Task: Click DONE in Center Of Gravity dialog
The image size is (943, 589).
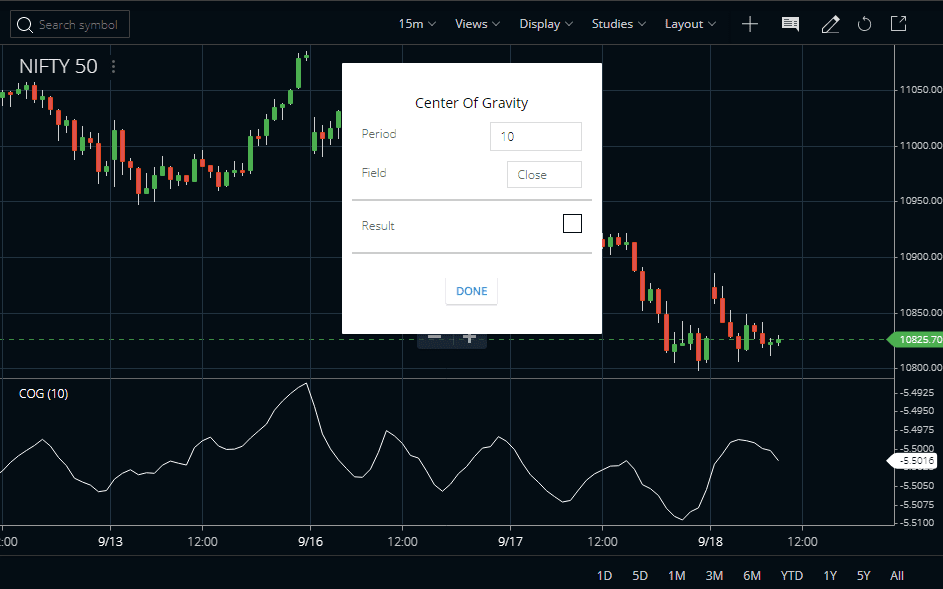Action: click(472, 291)
